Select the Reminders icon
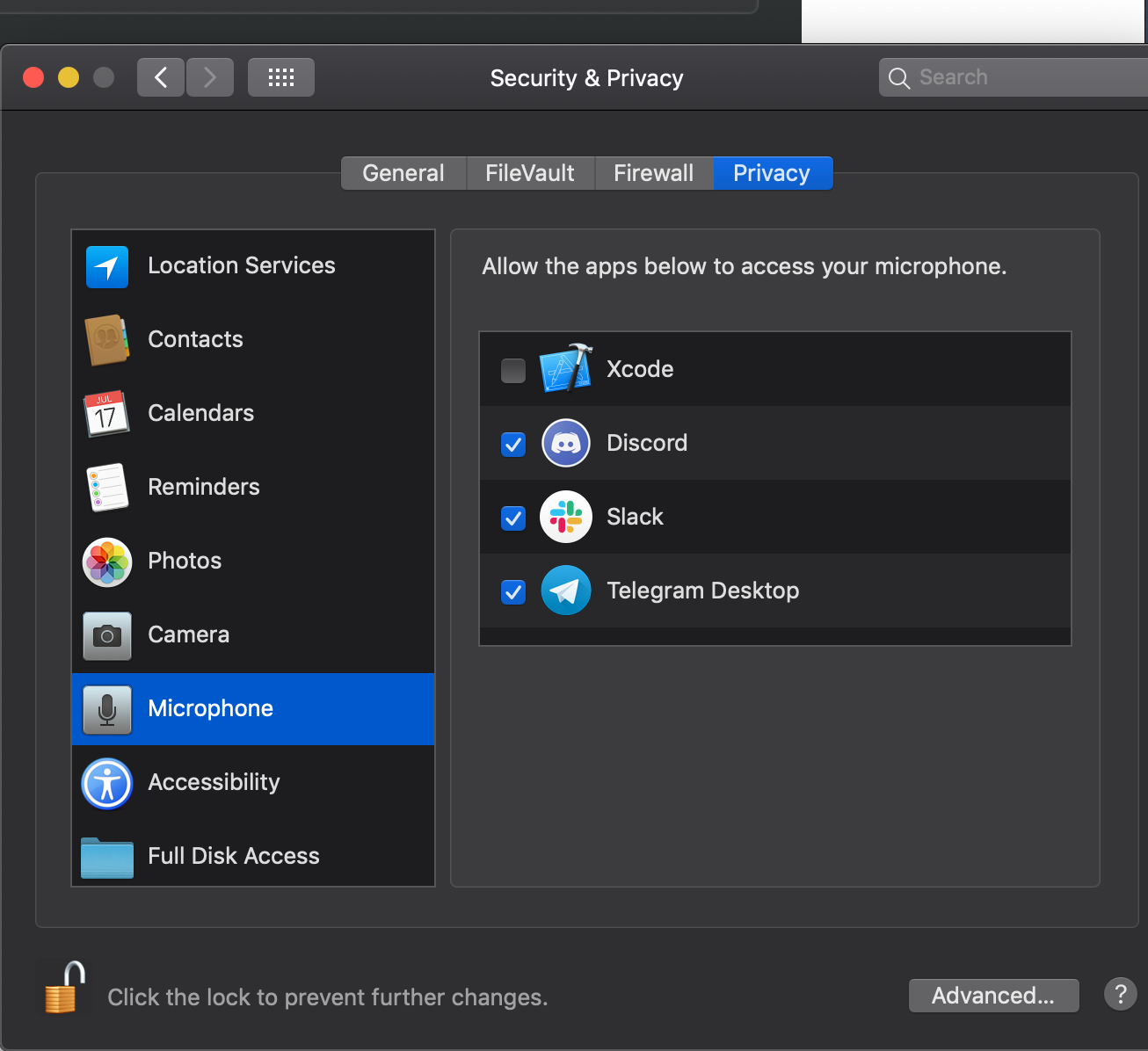Screen dimensions: 1148x1051 point(106,488)
